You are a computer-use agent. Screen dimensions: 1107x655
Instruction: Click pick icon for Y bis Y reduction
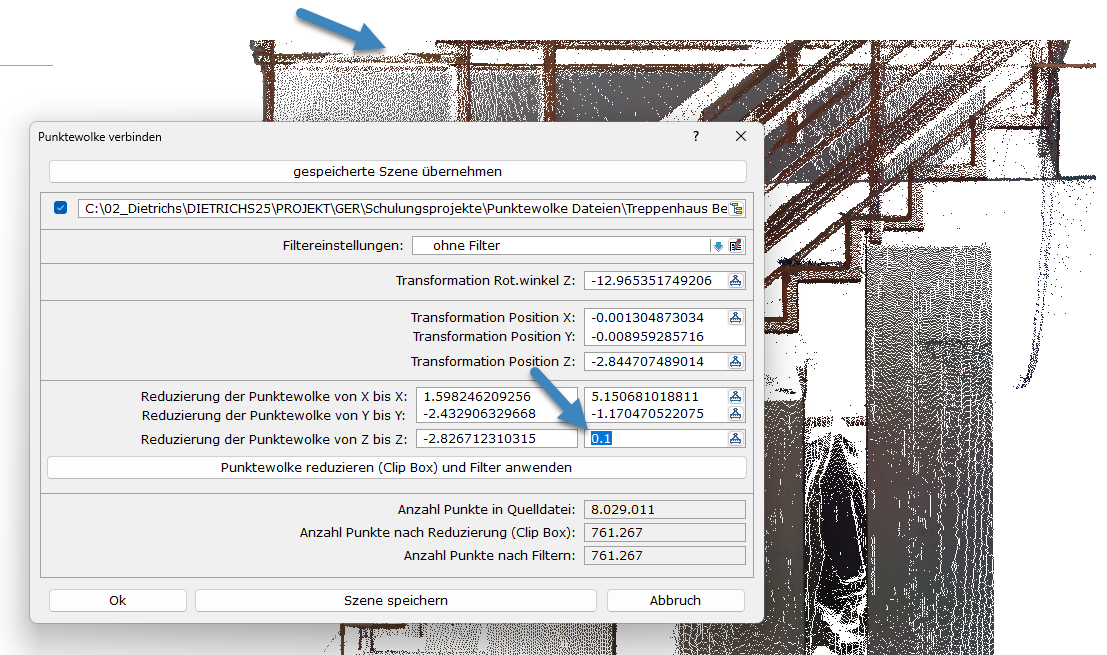pyautogui.click(x=736, y=414)
